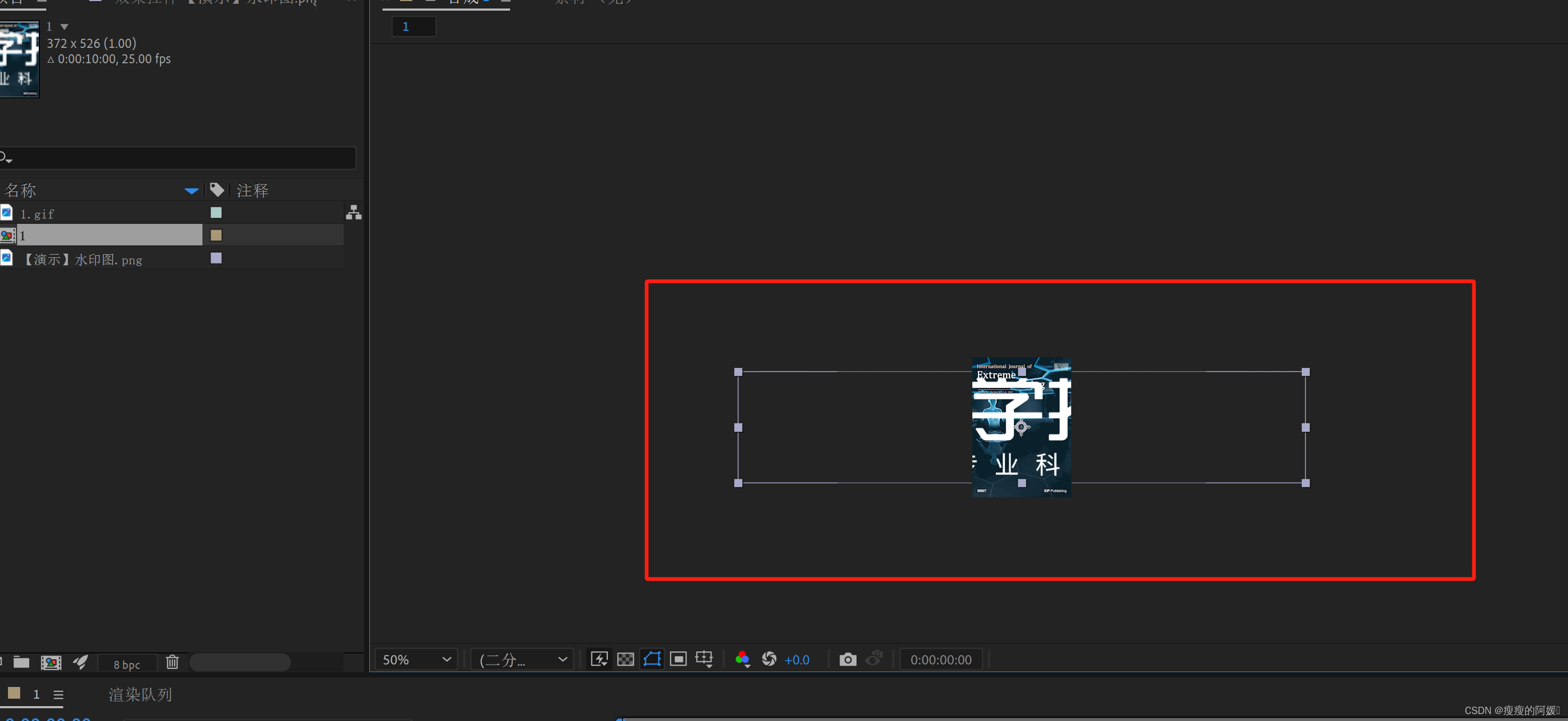Viewport: 1568px width, 721px height.
Task: Click the 8 bpc color depth button
Action: [126, 664]
